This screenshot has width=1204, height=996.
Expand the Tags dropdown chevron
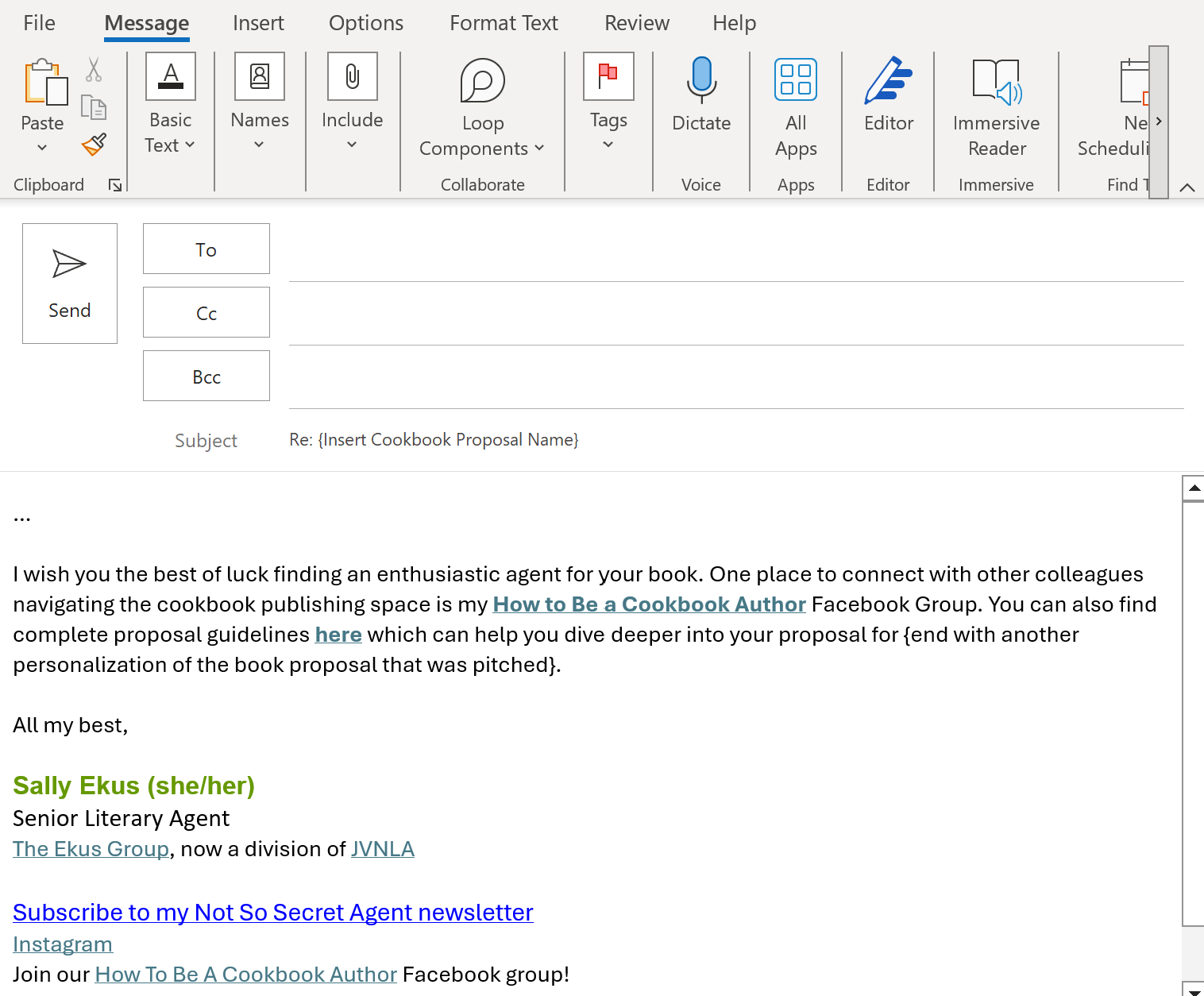[x=608, y=145]
